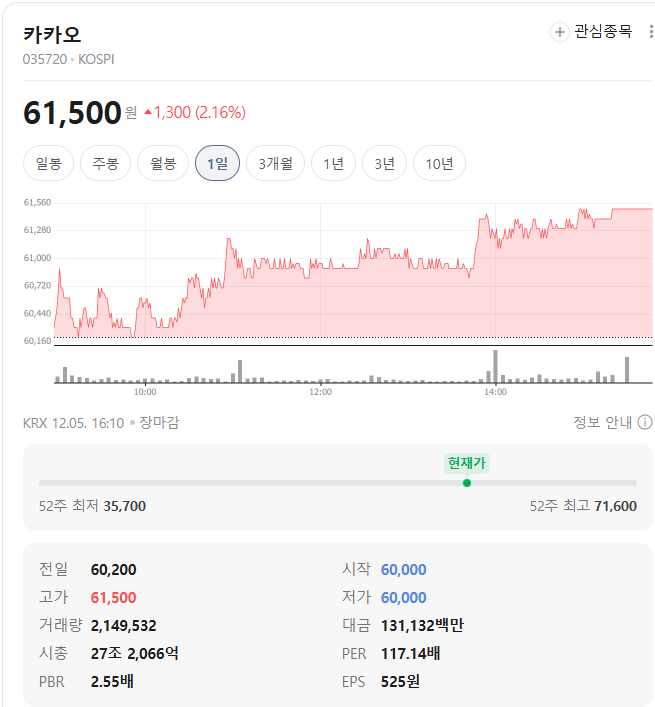Click the 정보 안내 info circle icon
The image size is (655, 707).
click(x=645, y=422)
